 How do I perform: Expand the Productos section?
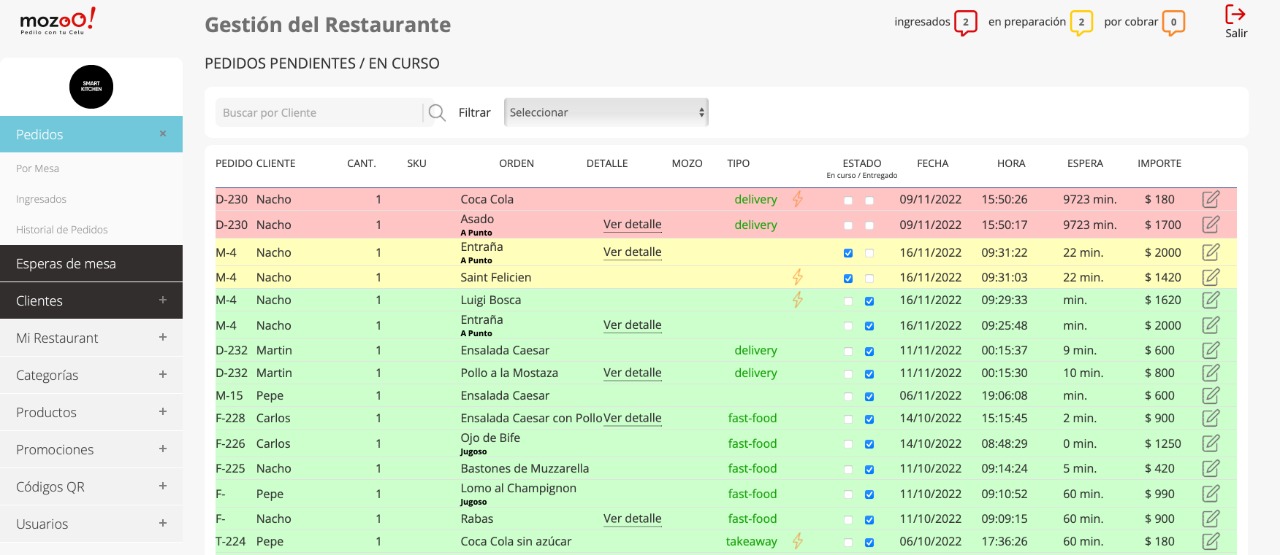163,412
